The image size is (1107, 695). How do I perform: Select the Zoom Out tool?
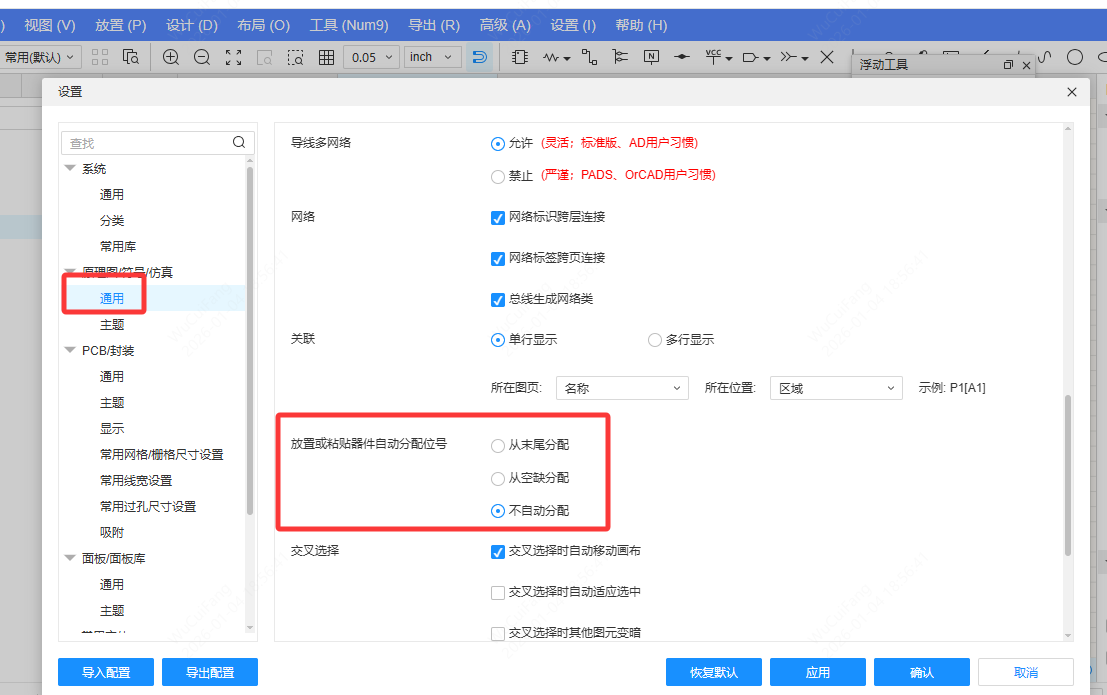tap(202, 57)
